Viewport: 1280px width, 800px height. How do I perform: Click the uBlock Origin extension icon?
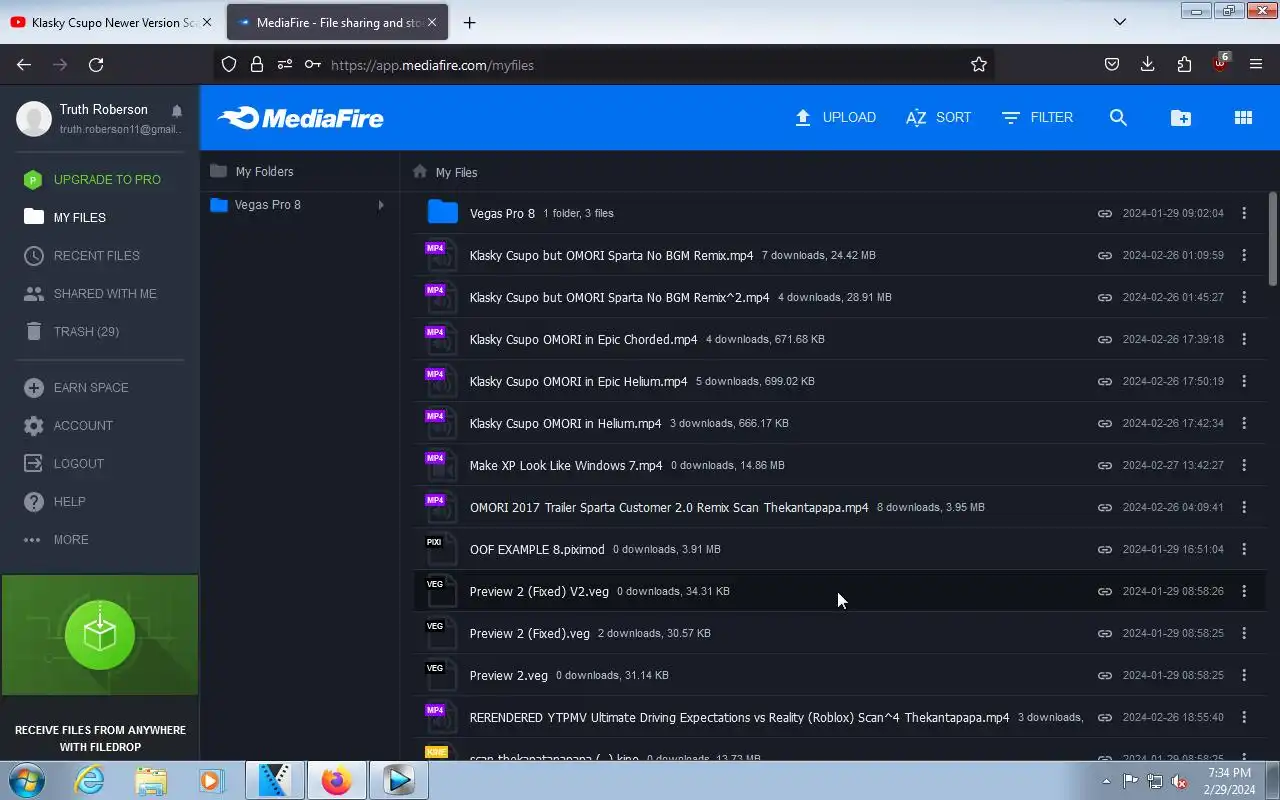[x=1220, y=63]
